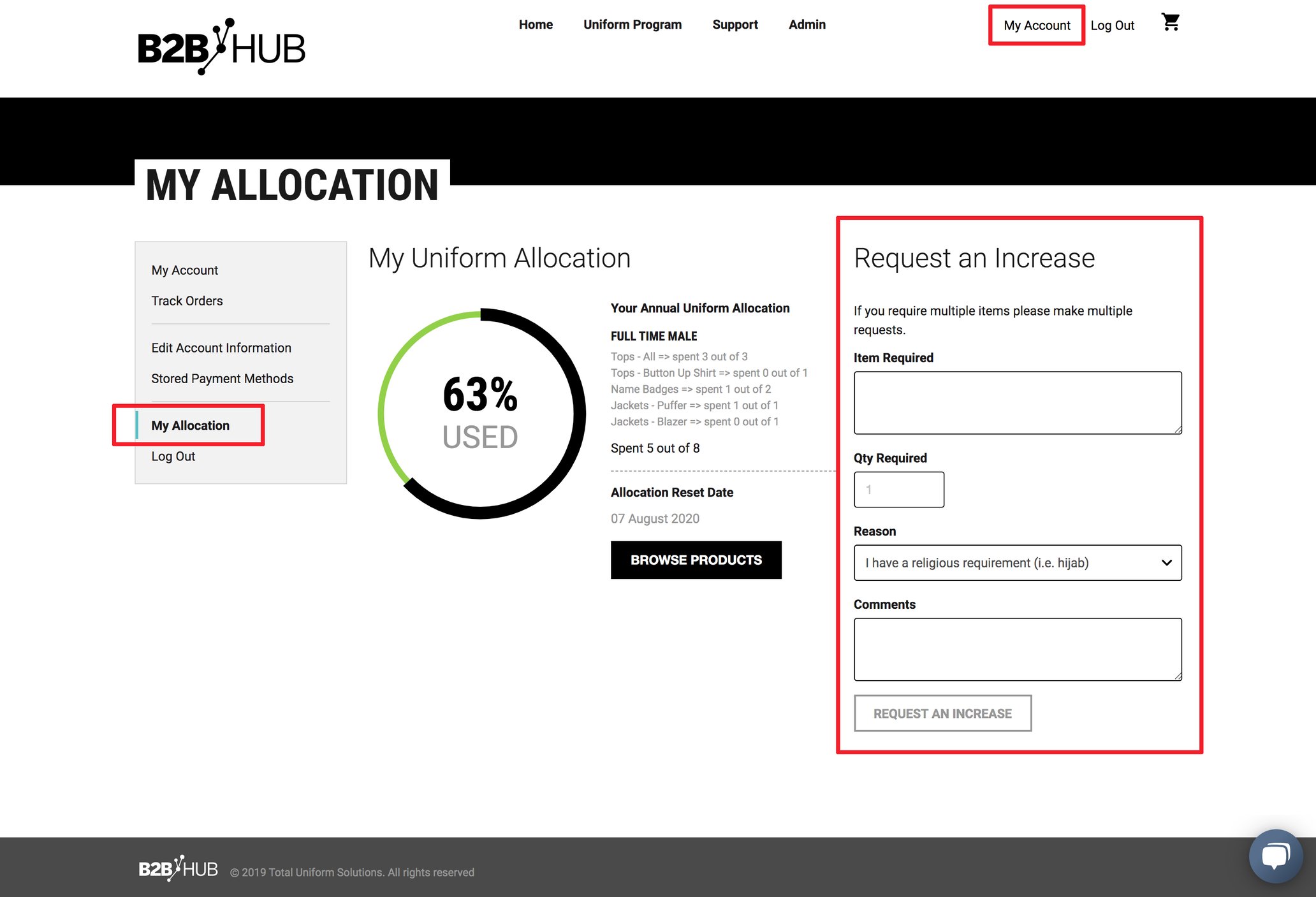The image size is (1316, 897).
Task: Open the chat bubble widget
Action: (1275, 856)
